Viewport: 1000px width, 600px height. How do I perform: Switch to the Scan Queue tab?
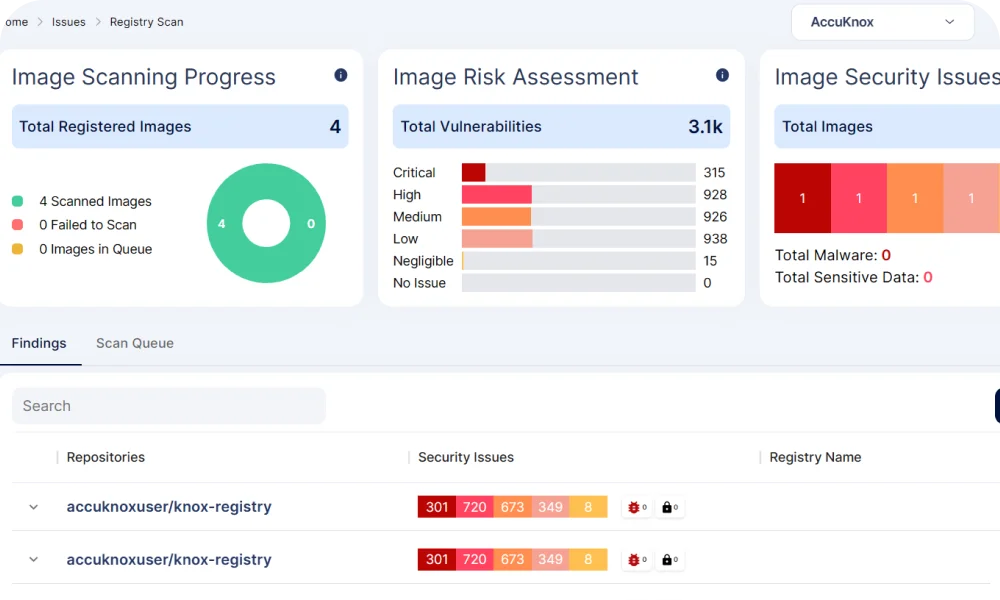tap(135, 343)
